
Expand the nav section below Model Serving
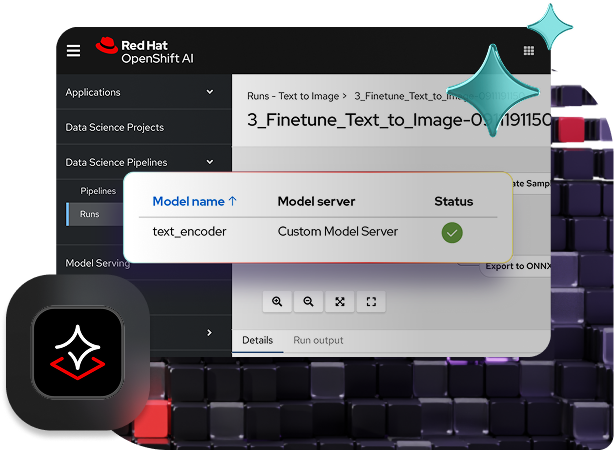click(x=209, y=332)
